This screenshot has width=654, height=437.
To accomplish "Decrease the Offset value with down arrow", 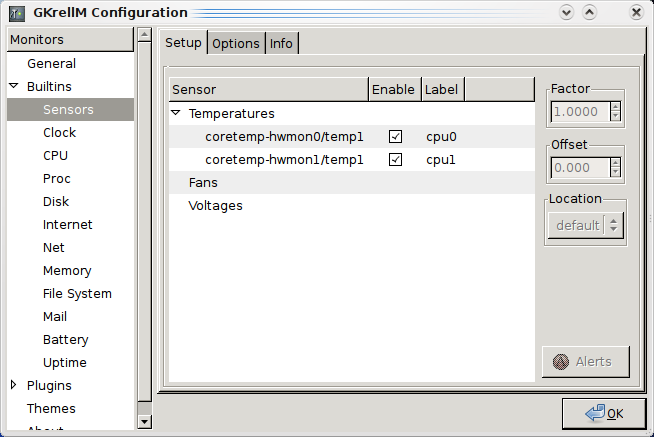I will click(615, 174).
